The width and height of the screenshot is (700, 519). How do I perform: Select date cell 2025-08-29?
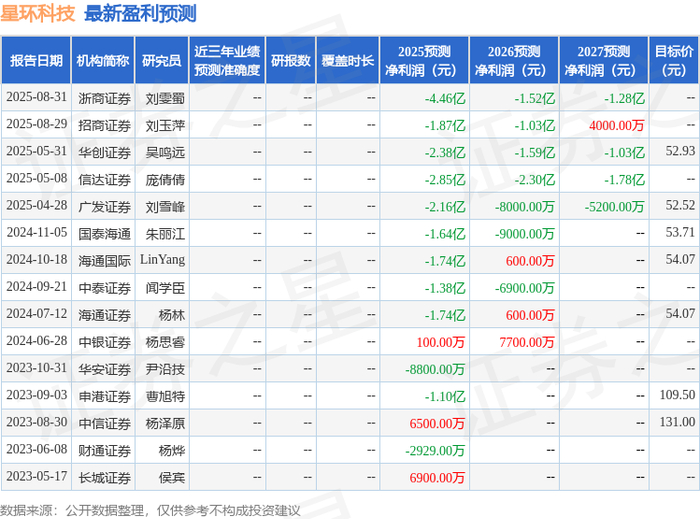point(37,125)
